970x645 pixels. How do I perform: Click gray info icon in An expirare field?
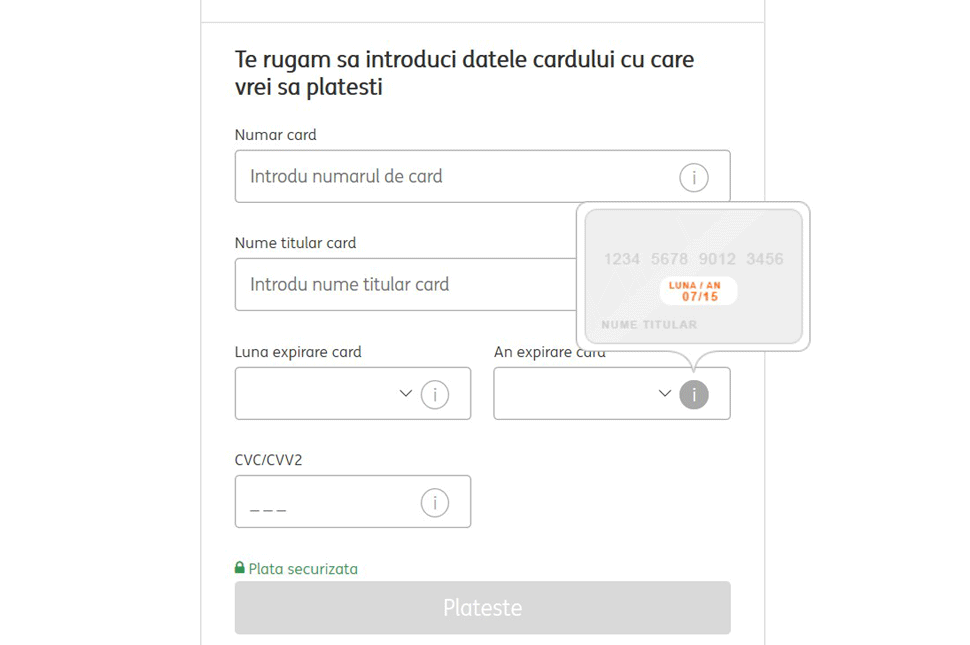[693, 394]
